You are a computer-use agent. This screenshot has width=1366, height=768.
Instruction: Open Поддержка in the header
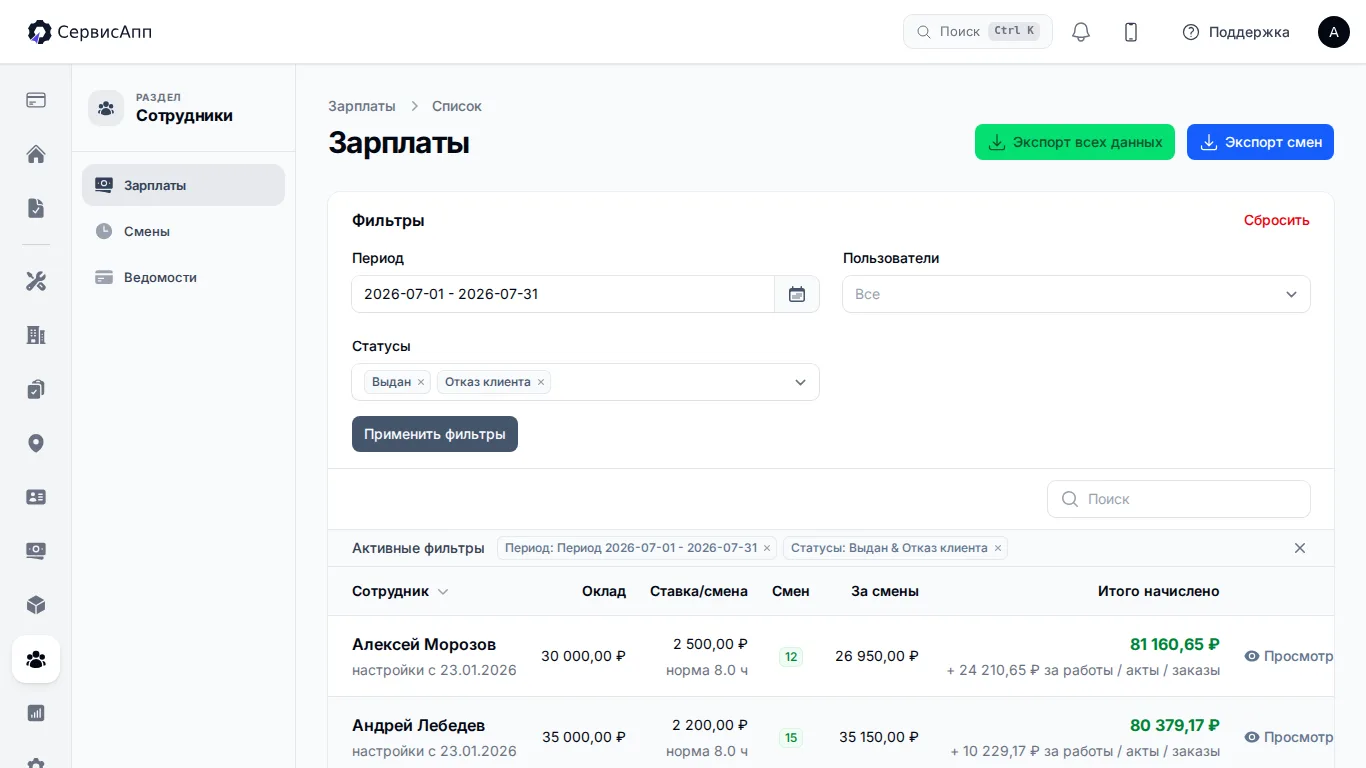click(1236, 32)
